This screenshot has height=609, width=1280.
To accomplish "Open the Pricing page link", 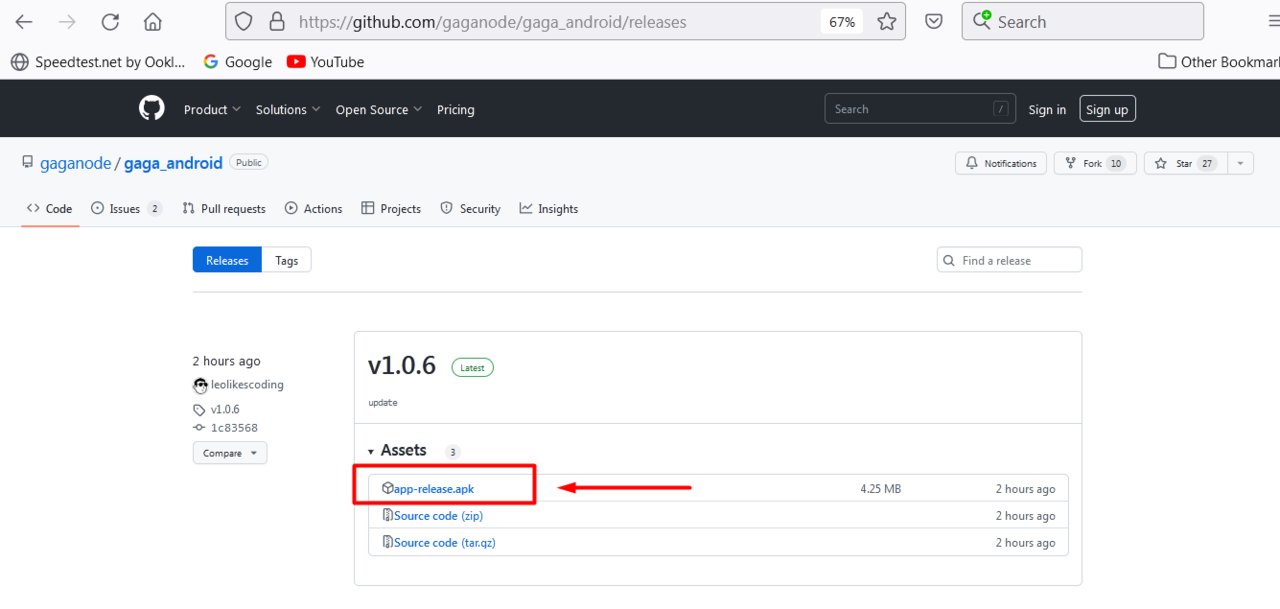I will point(456,110).
